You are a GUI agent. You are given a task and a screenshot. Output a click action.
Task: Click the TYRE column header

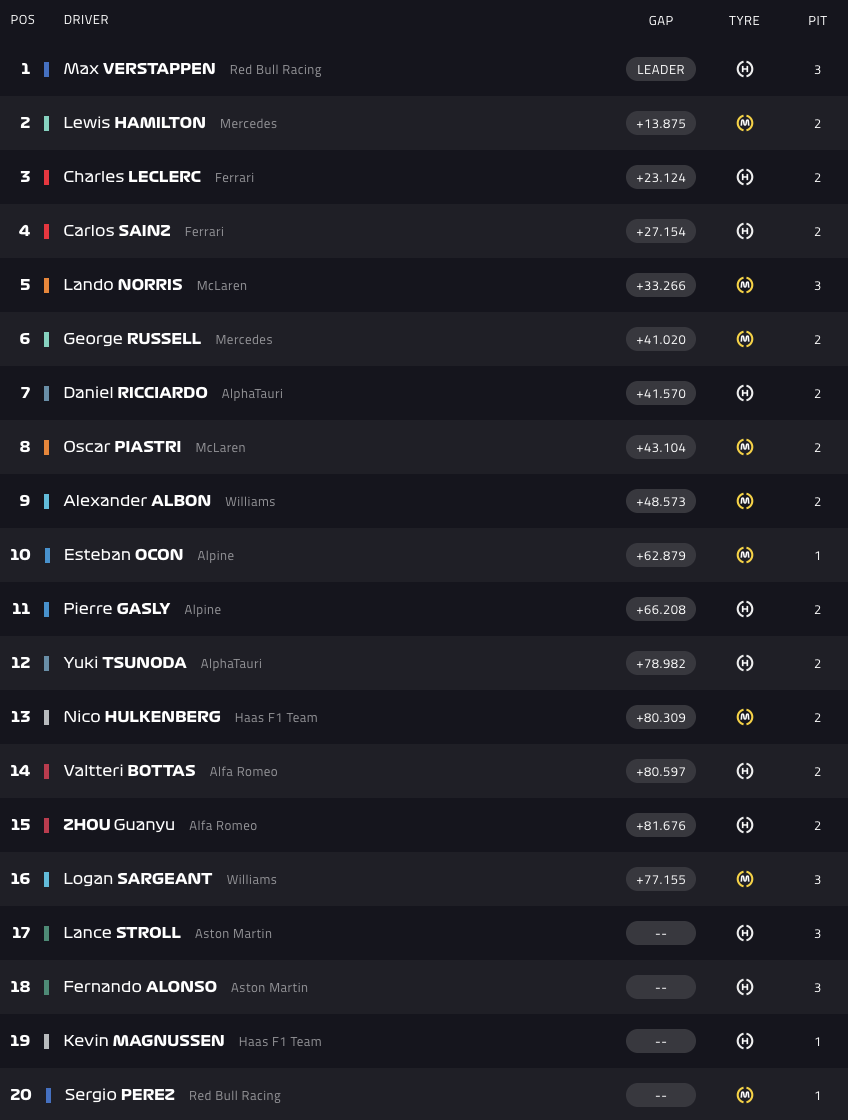click(744, 21)
